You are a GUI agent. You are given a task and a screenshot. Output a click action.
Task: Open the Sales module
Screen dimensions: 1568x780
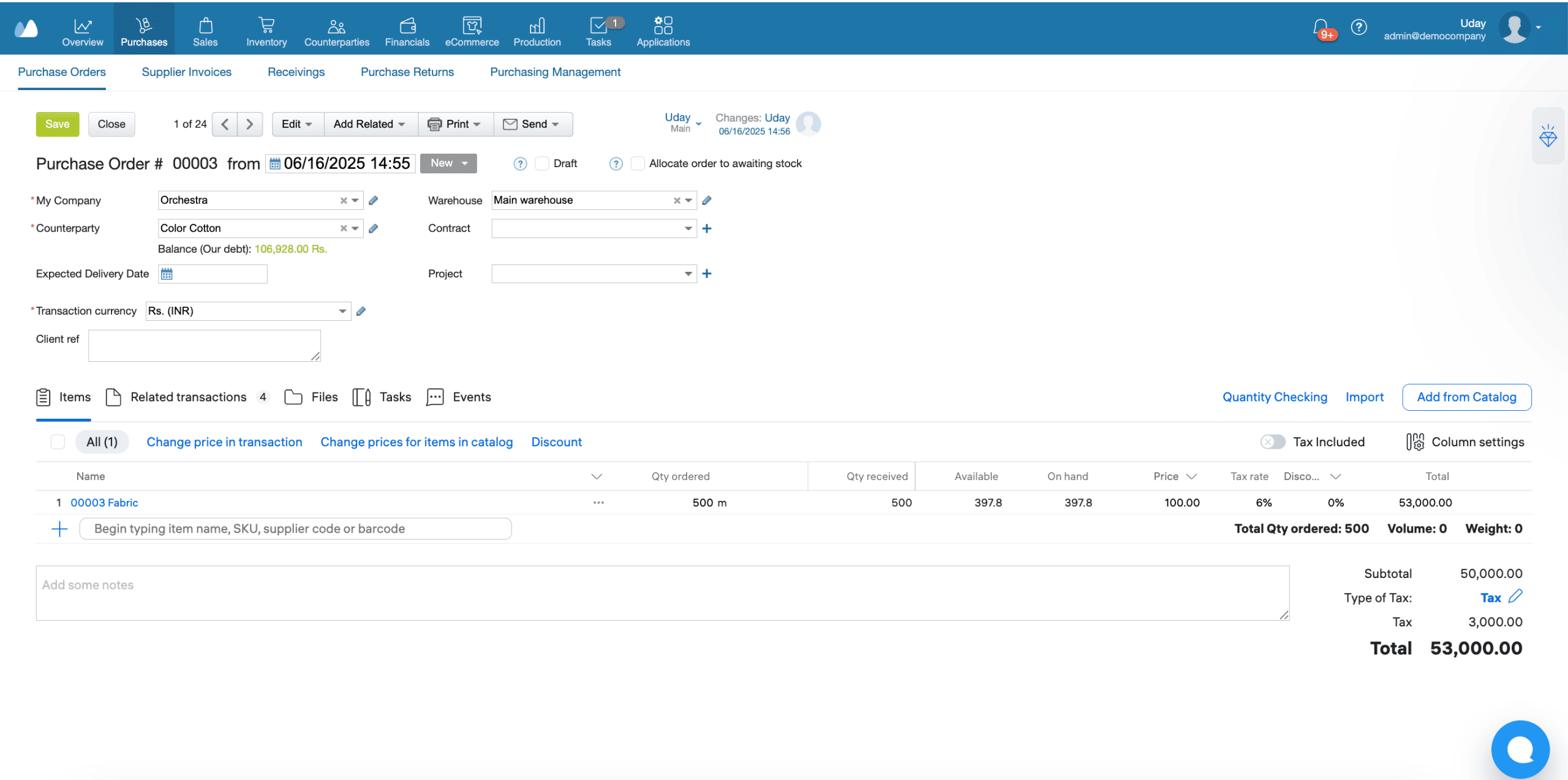tap(205, 31)
